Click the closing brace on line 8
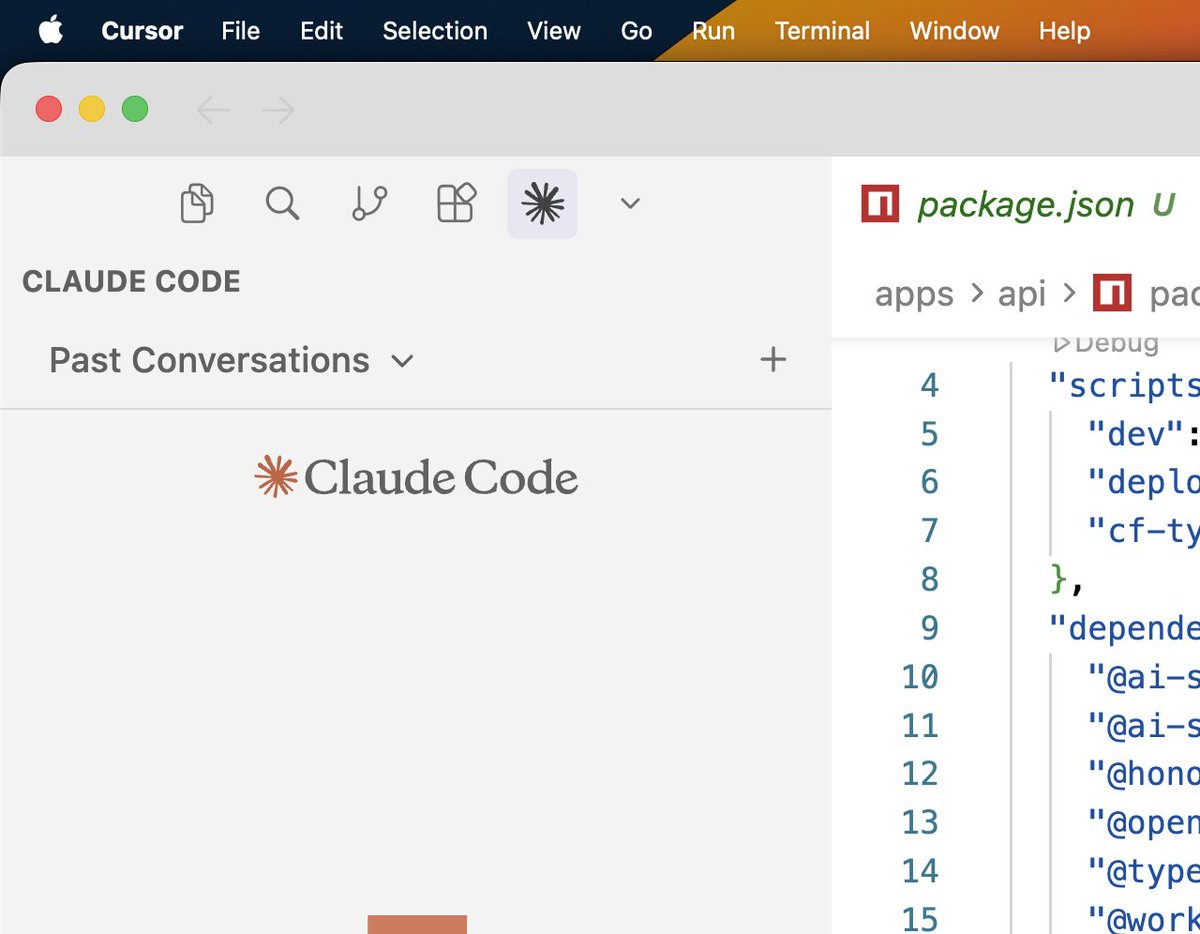This screenshot has height=934, width=1200. pyautogui.click(x=1058, y=580)
